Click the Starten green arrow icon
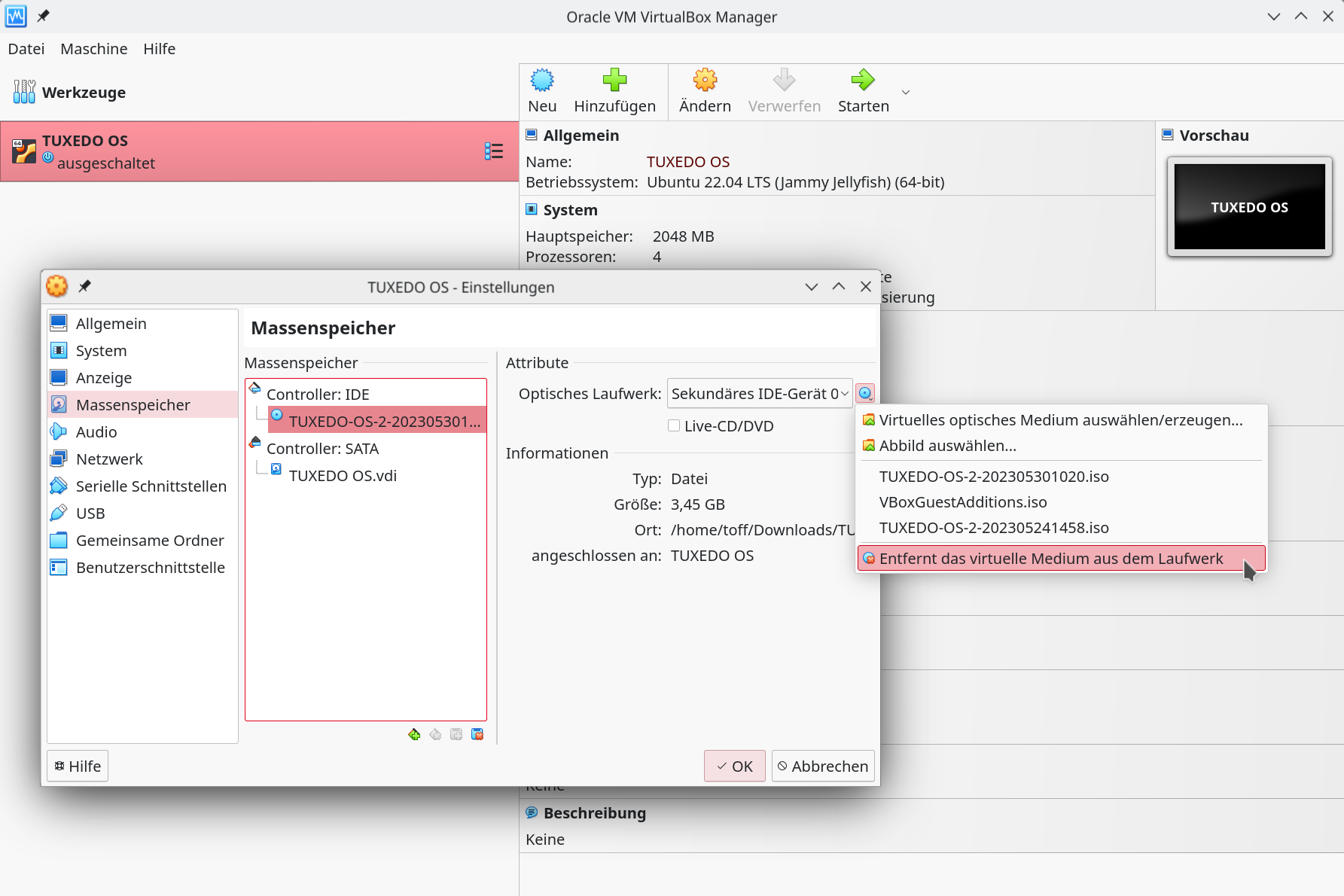 [863, 80]
